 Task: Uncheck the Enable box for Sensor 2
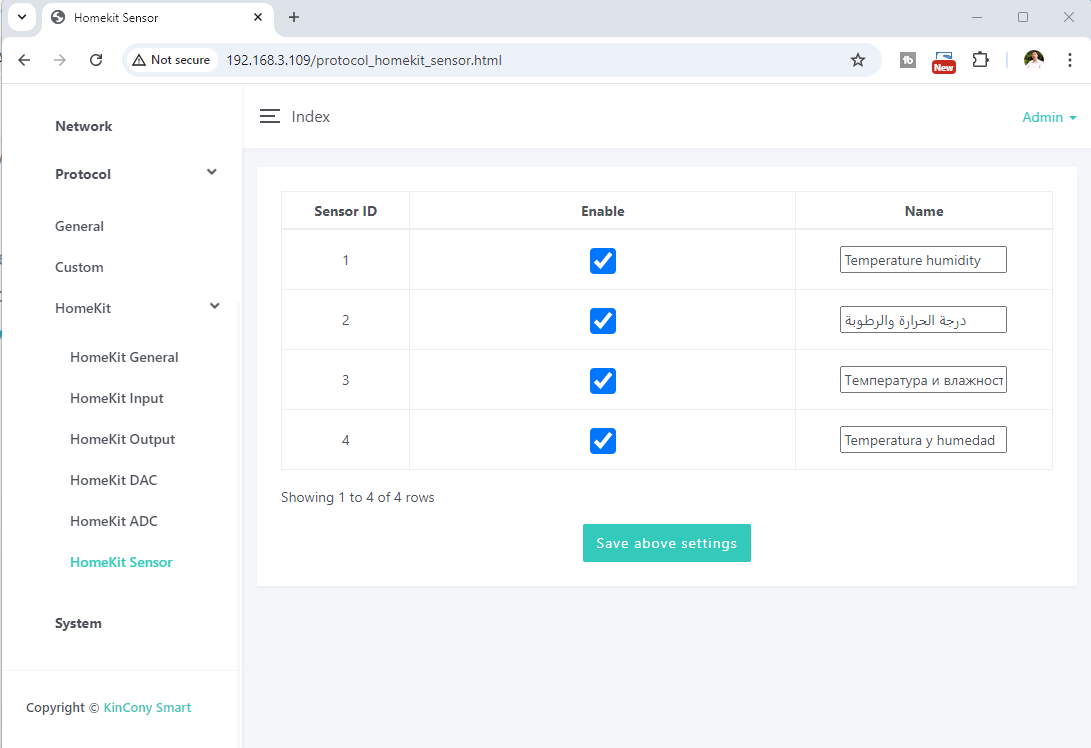602,321
